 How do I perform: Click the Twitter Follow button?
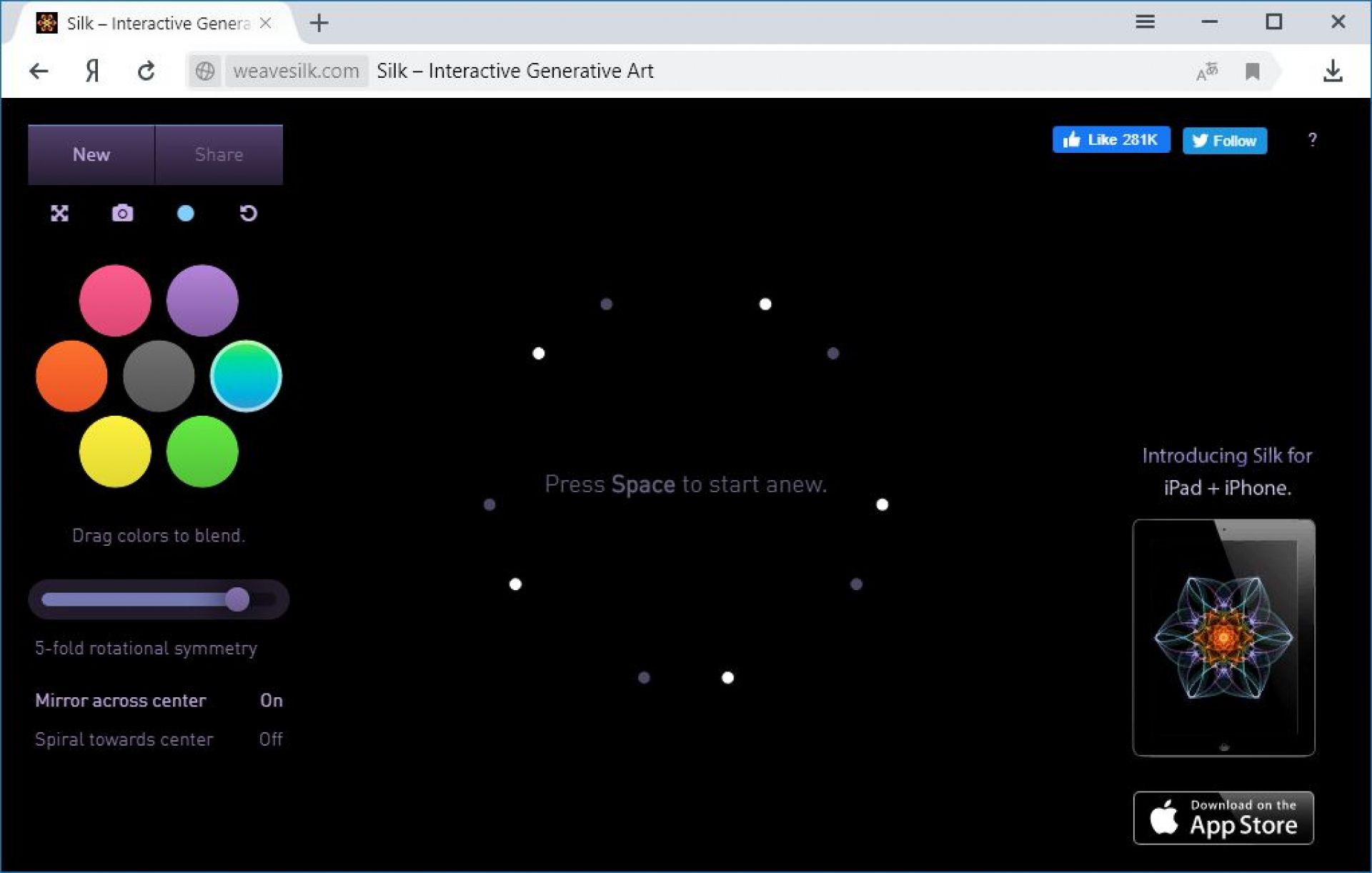pyautogui.click(x=1224, y=140)
